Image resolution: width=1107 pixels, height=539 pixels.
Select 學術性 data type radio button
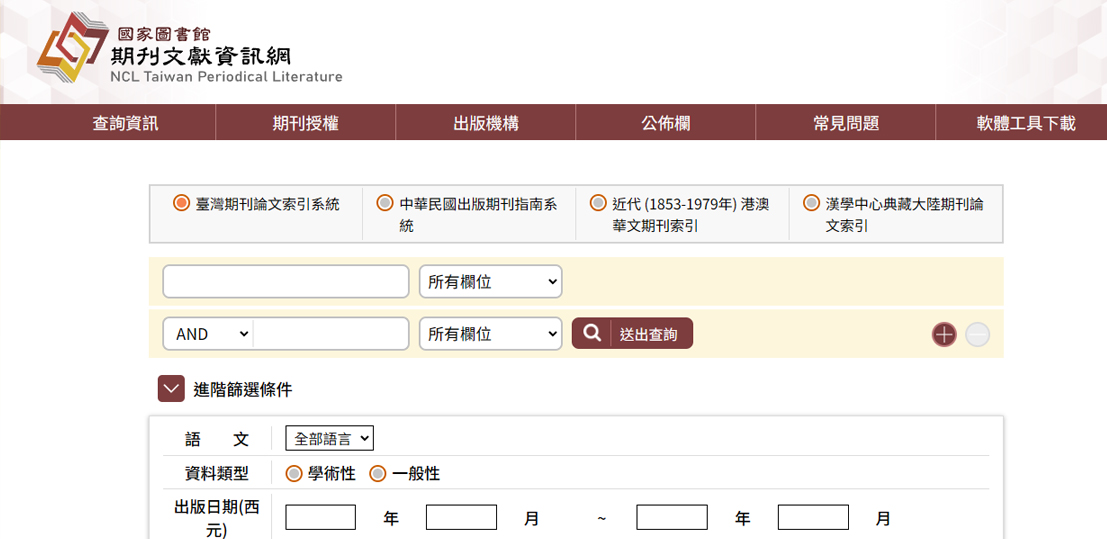pyautogui.click(x=294, y=473)
